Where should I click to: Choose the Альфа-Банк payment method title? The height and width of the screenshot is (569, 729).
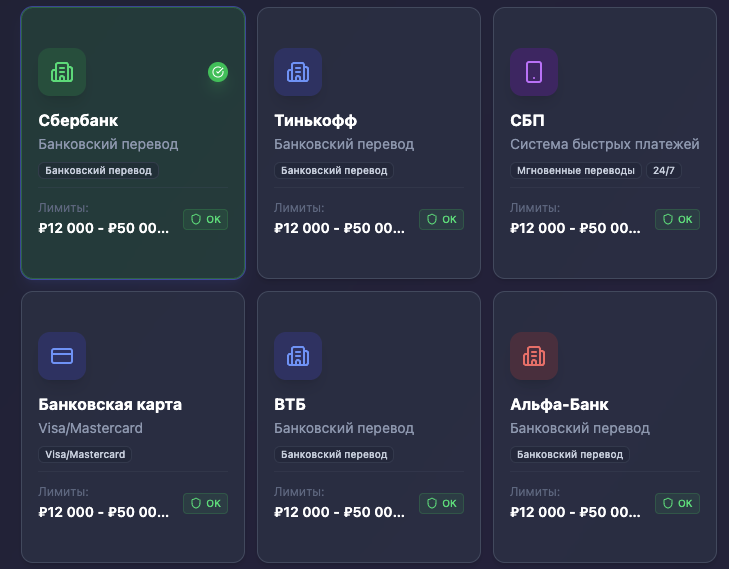click(559, 405)
